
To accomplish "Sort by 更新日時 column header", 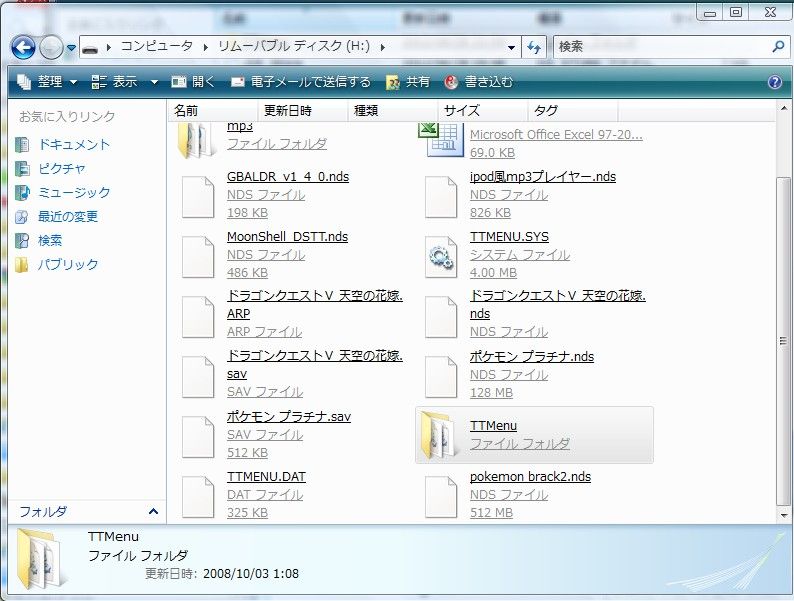I will (303, 110).
